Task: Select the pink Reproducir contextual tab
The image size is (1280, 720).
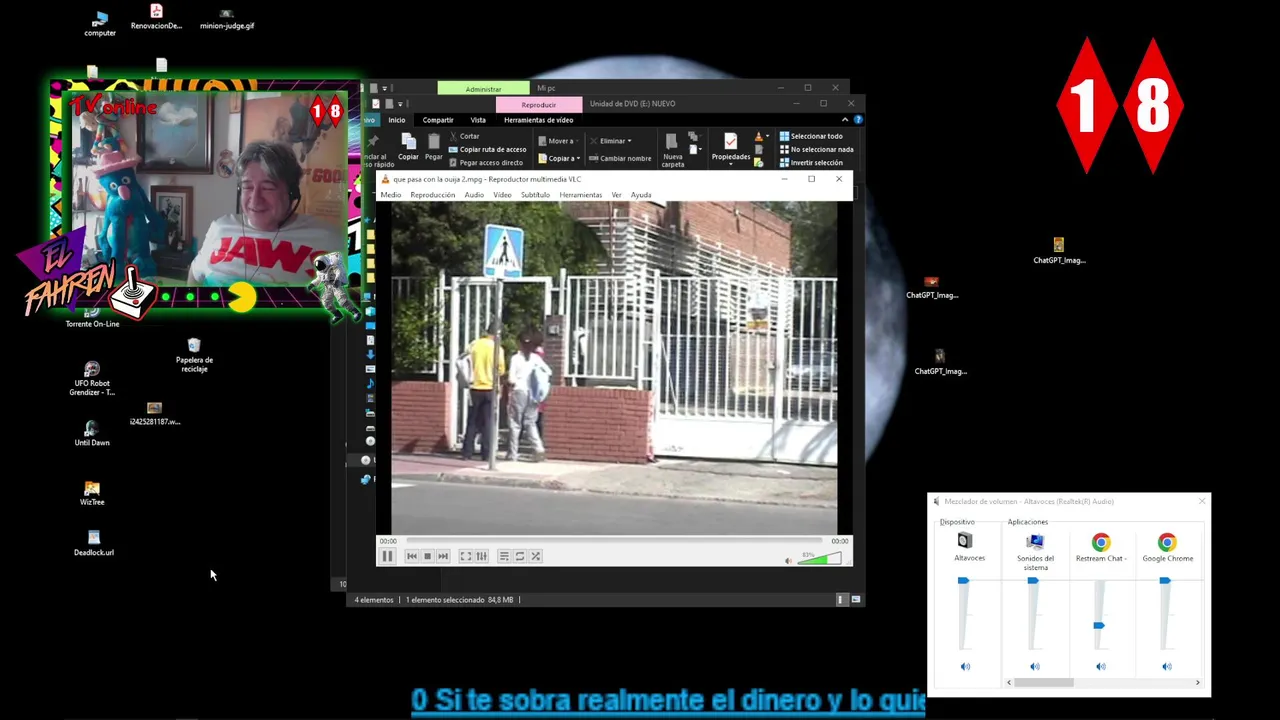Action: tap(538, 104)
